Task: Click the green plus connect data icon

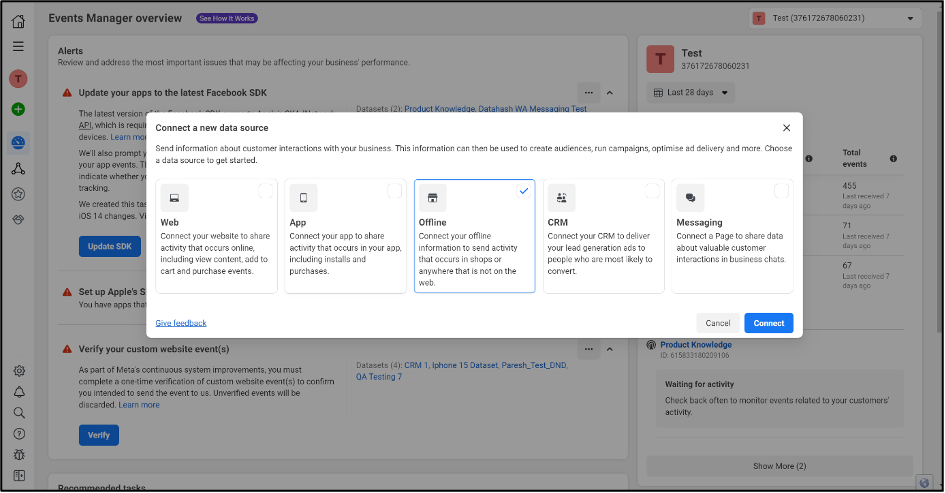Action: [x=18, y=109]
